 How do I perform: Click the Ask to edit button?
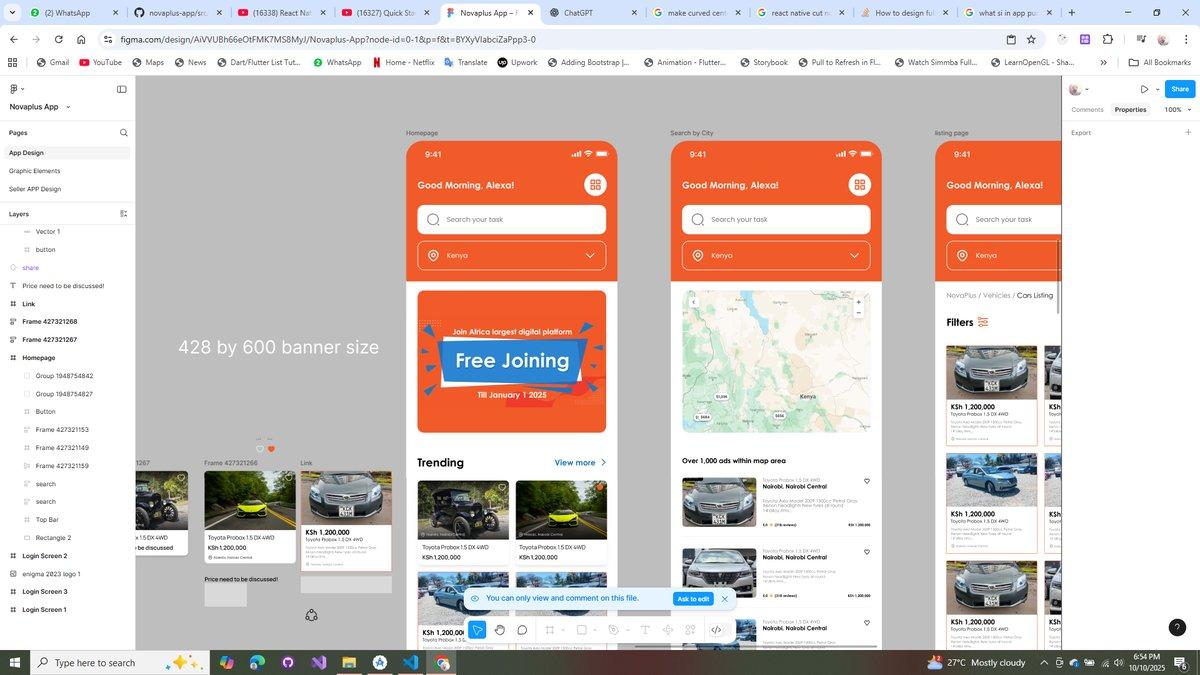click(x=693, y=599)
